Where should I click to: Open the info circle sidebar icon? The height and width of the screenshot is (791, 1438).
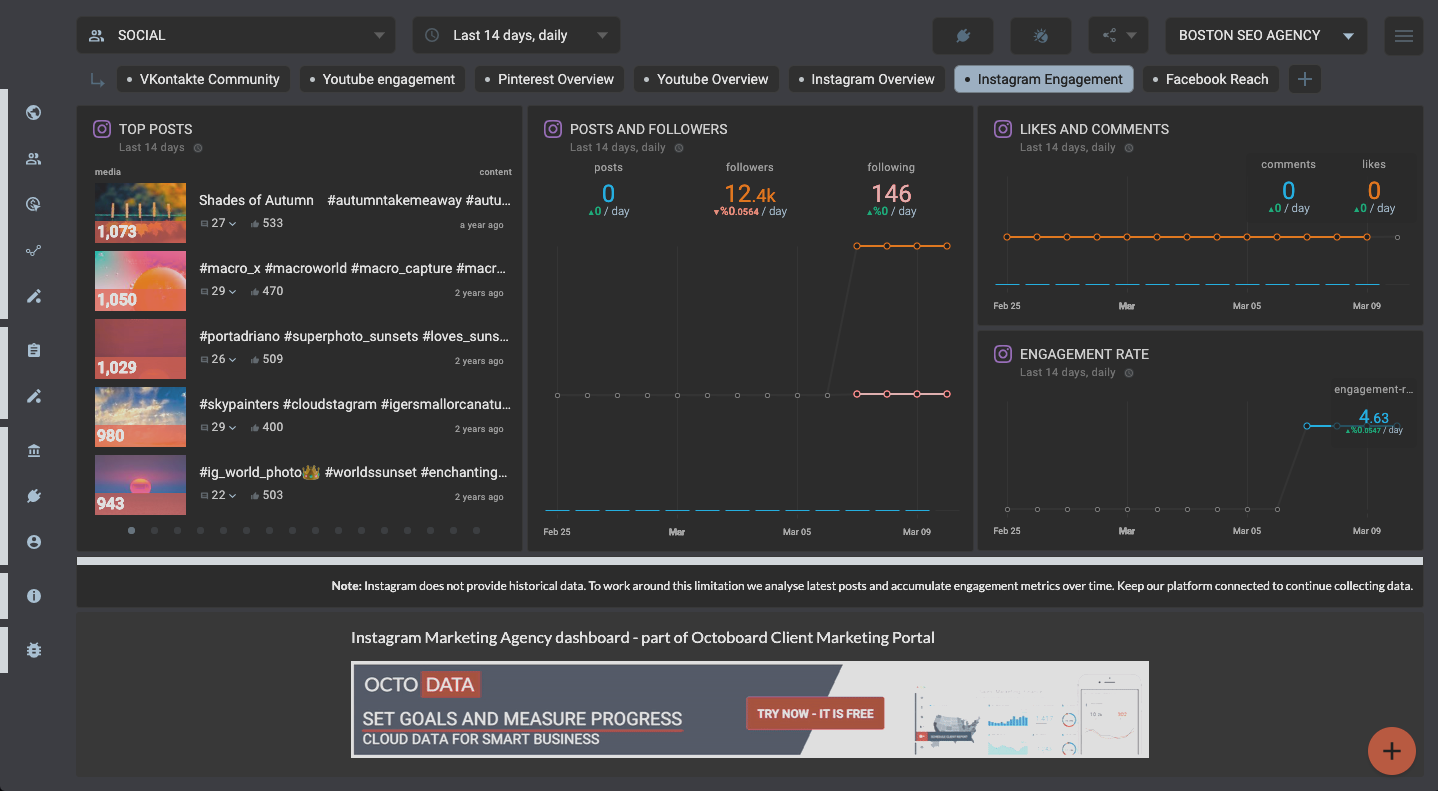(x=34, y=596)
